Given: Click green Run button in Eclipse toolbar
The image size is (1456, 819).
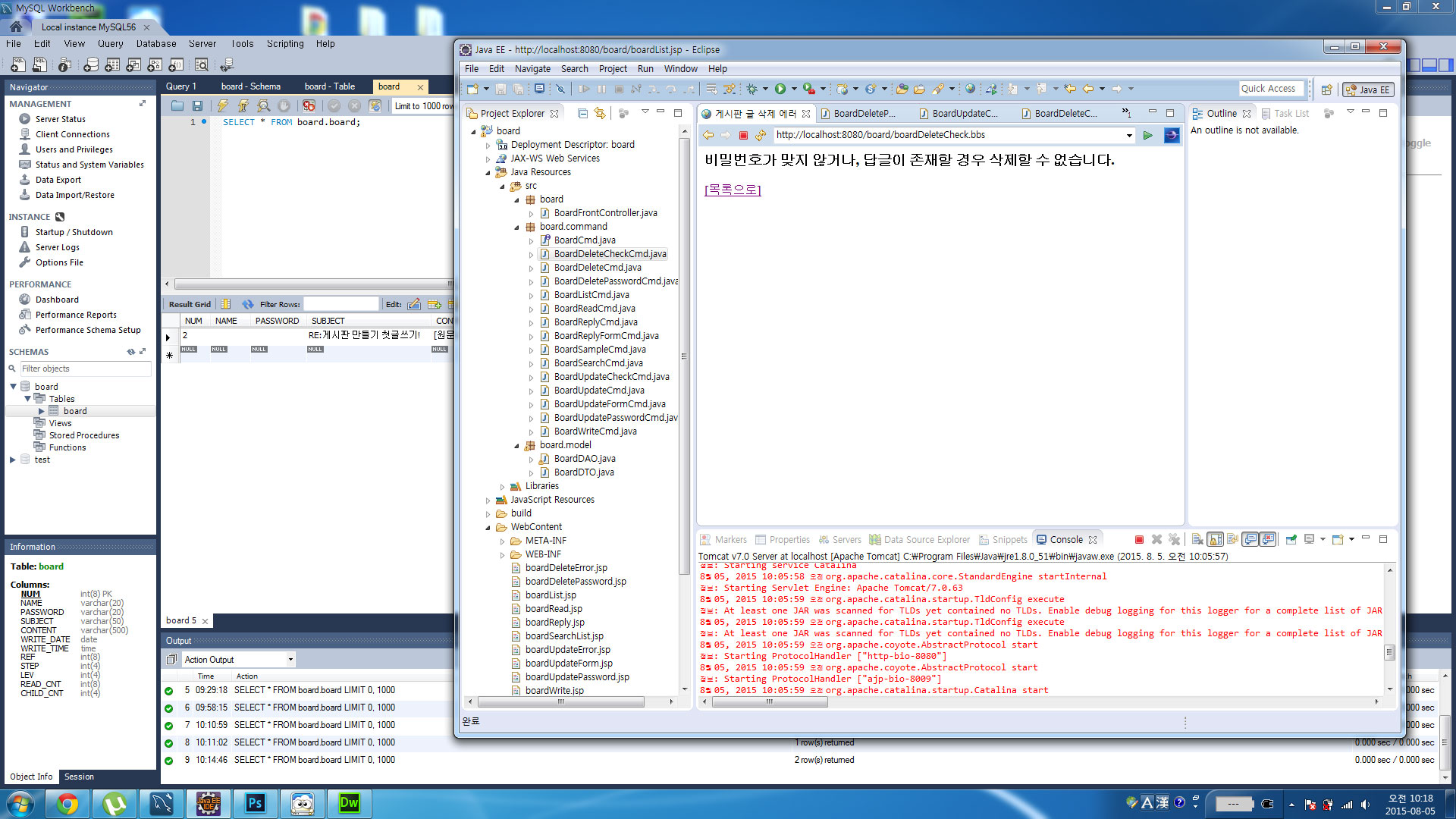Looking at the screenshot, I should [780, 89].
